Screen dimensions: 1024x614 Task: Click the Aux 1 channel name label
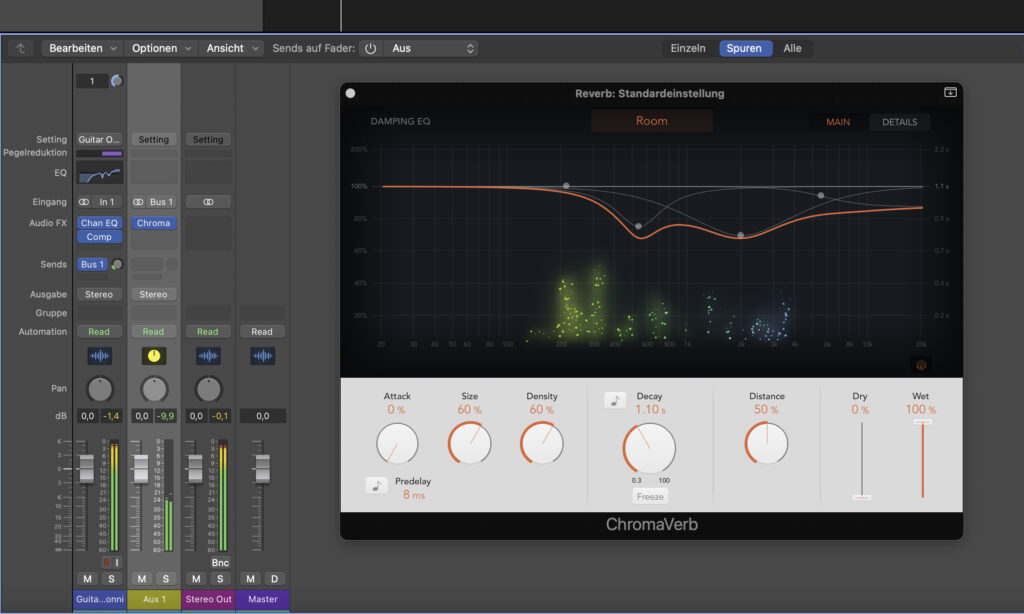click(x=154, y=599)
